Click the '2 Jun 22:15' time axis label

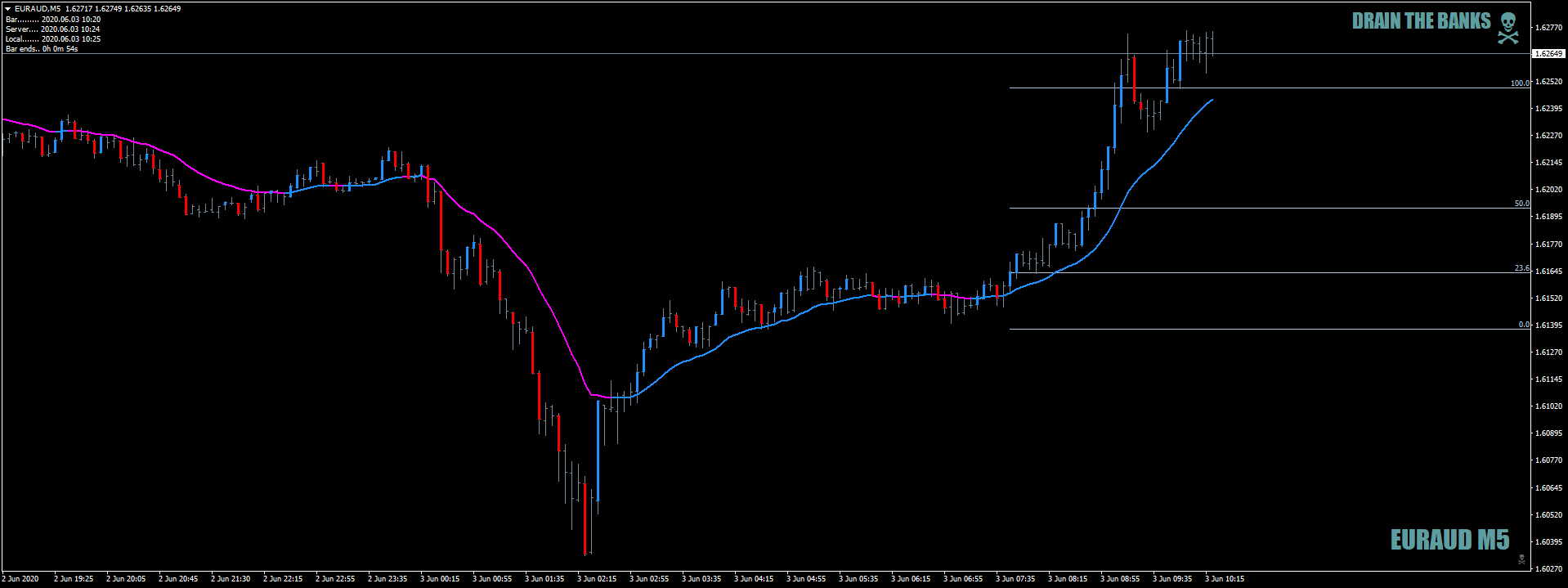283,579
